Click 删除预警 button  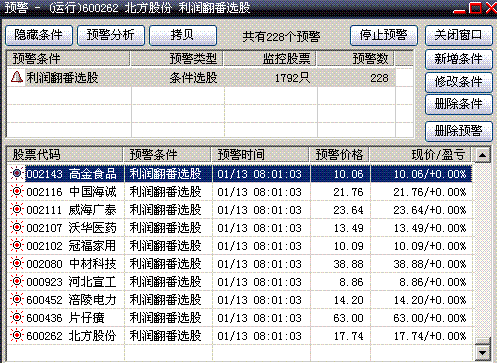click(459, 131)
